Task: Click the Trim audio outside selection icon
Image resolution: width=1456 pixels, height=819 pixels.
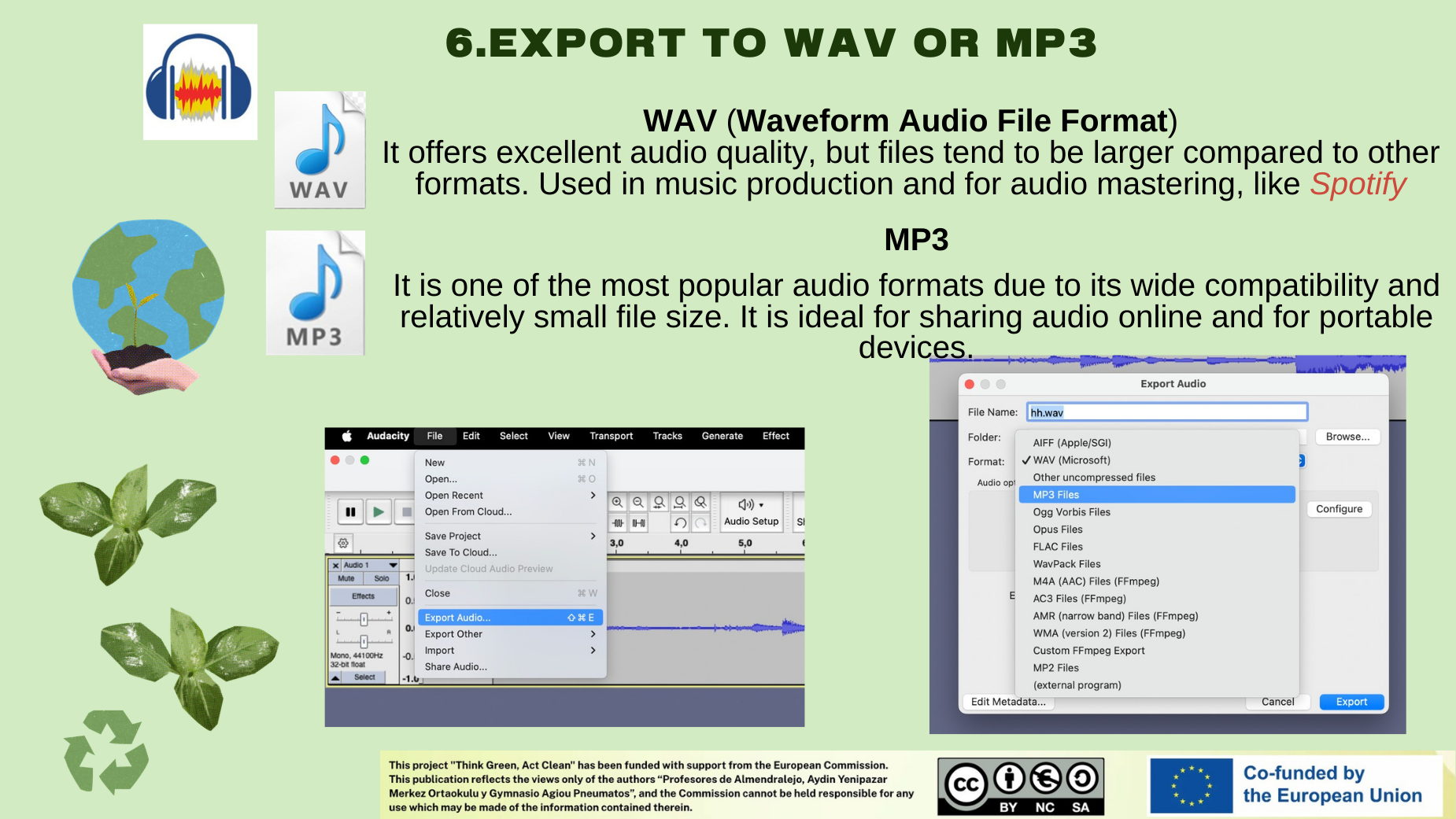Action: pyautogui.click(x=619, y=523)
